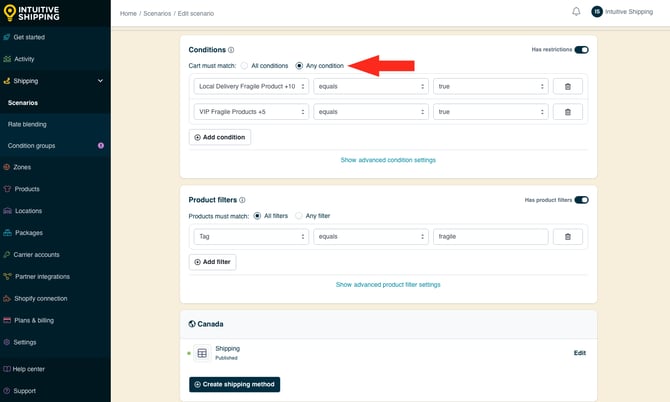Open the equals dropdown in first condition row
Screen dimensions: 670x402
pos(371,86)
